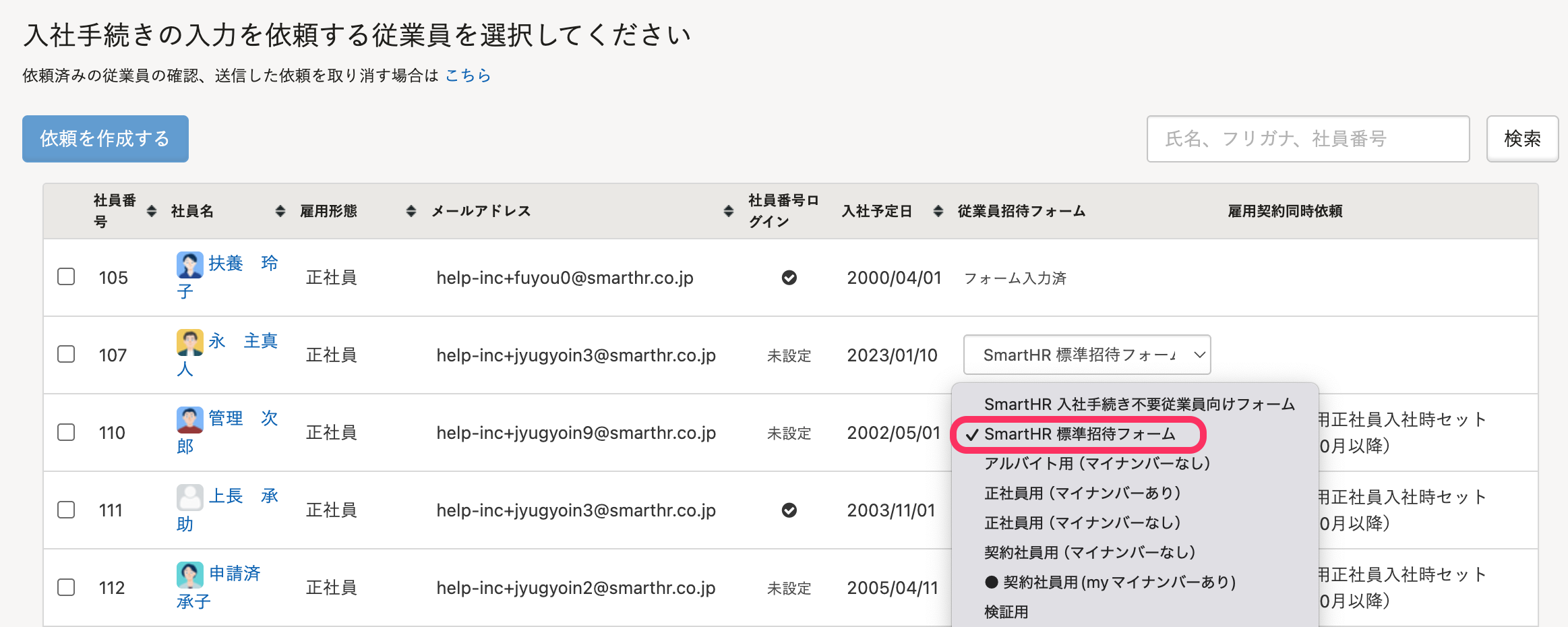This screenshot has height=627, width=1568.
Task: Click the 検索 search button
Action: (1522, 139)
